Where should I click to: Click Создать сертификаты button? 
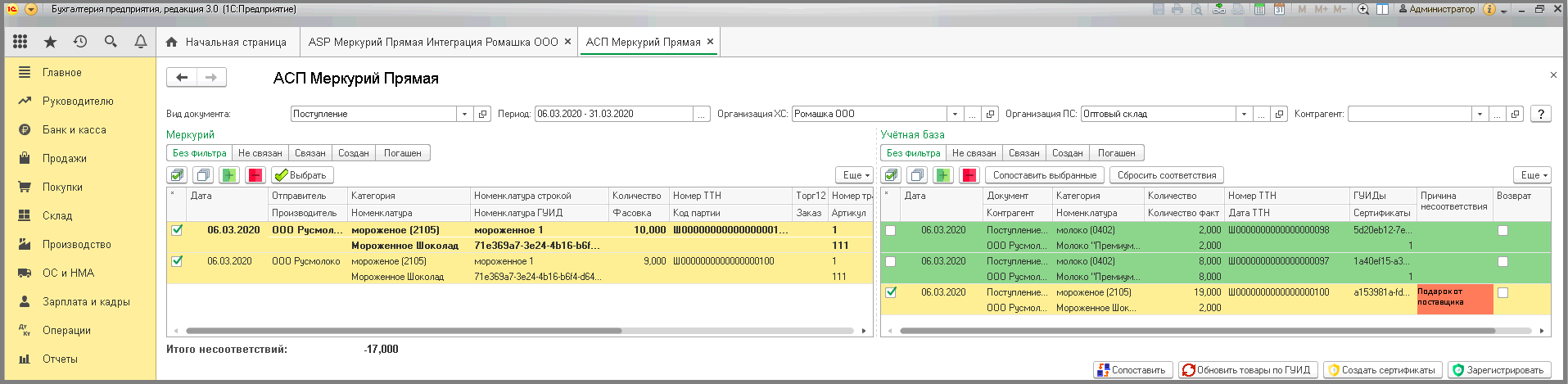tap(1383, 370)
